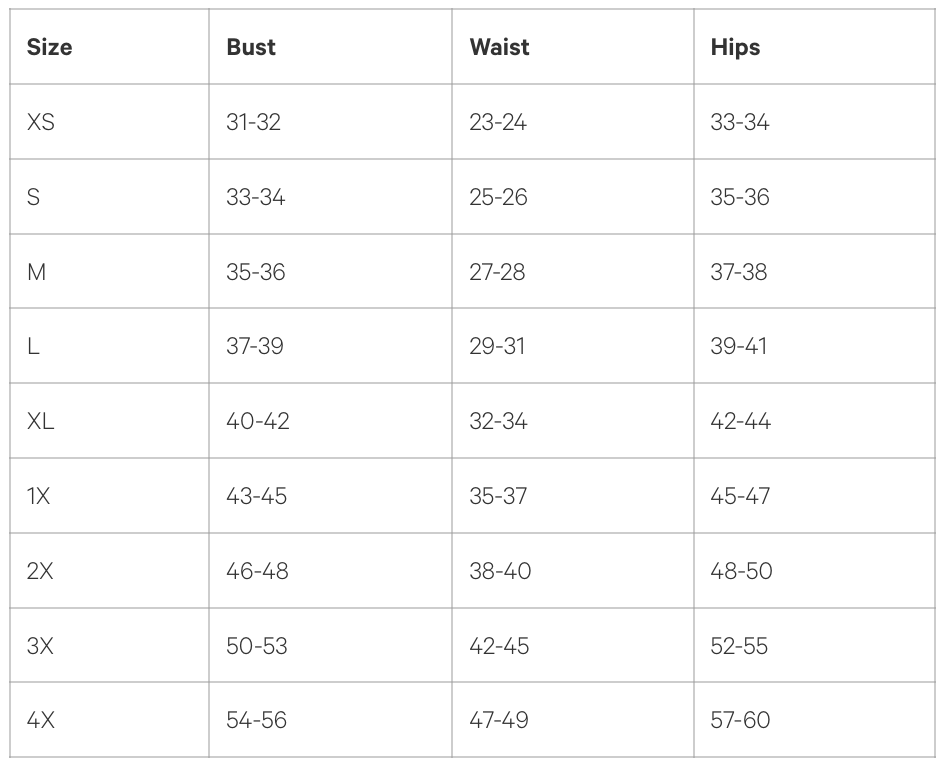Select the 4X size cell
The width and height of the screenshot is (948, 774).
[40, 720]
